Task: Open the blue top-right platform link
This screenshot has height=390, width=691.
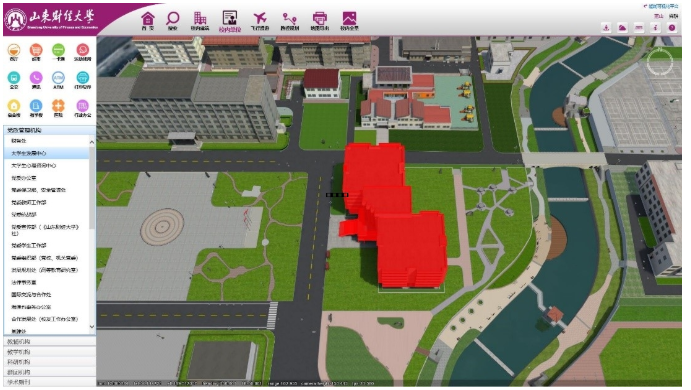Action: (661, 6)
